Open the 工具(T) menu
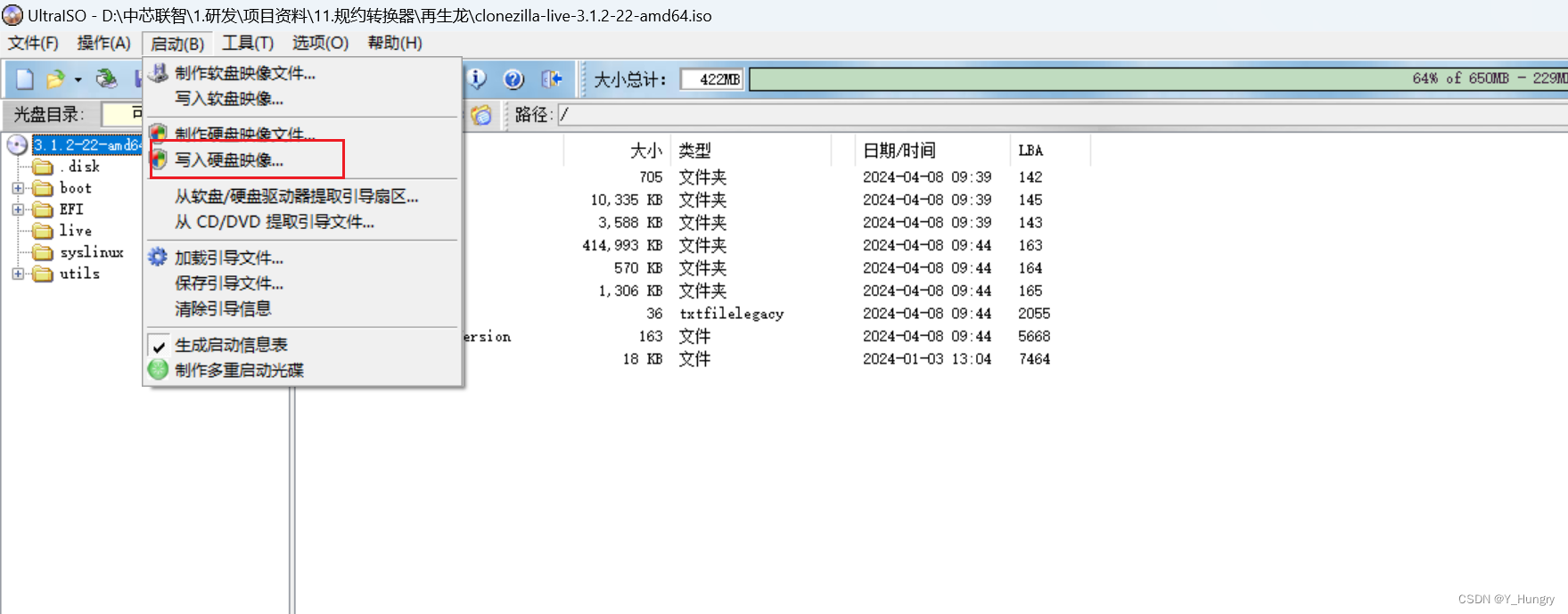 click(x=248, y=43)
